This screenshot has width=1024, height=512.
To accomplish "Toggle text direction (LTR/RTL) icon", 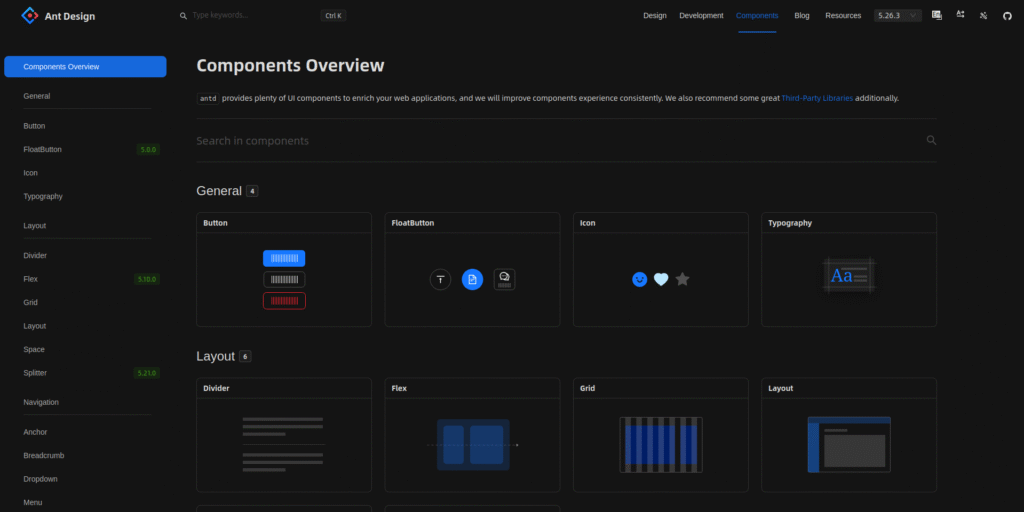I will pyautogui.click(x=960, y=15).
